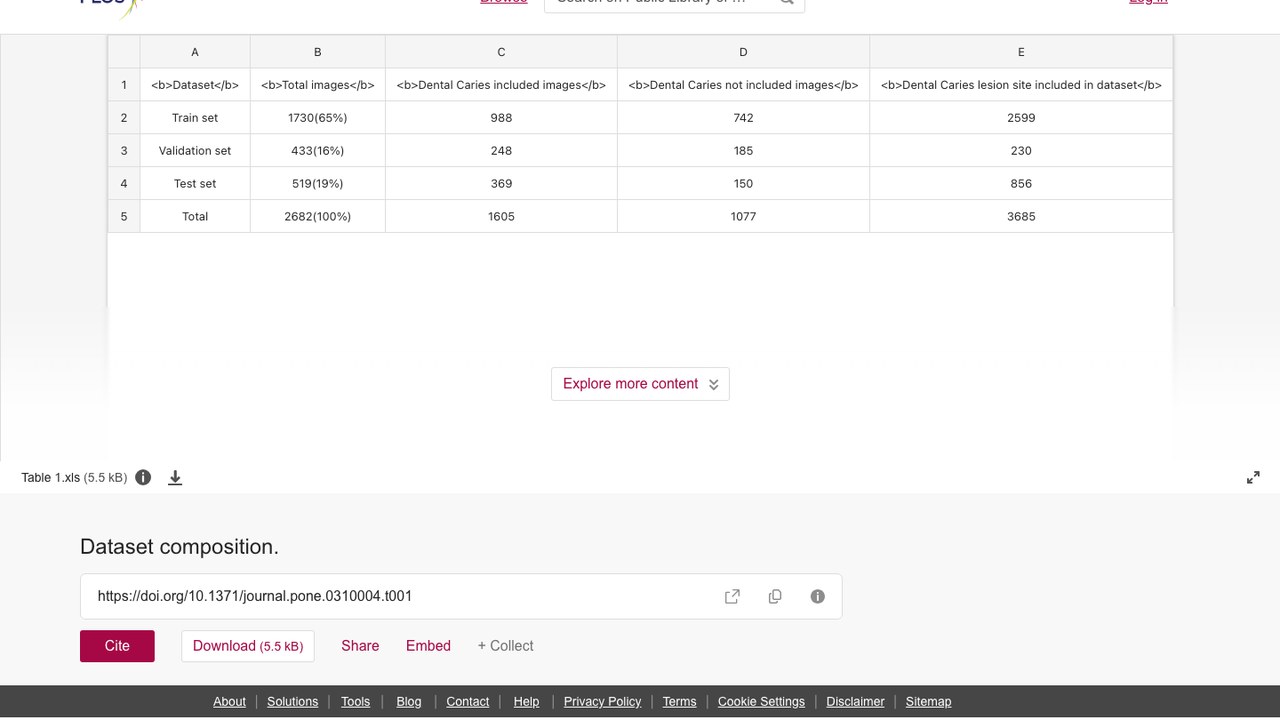
Task: Click the cell with value 742
Action: tap(743, 118)
